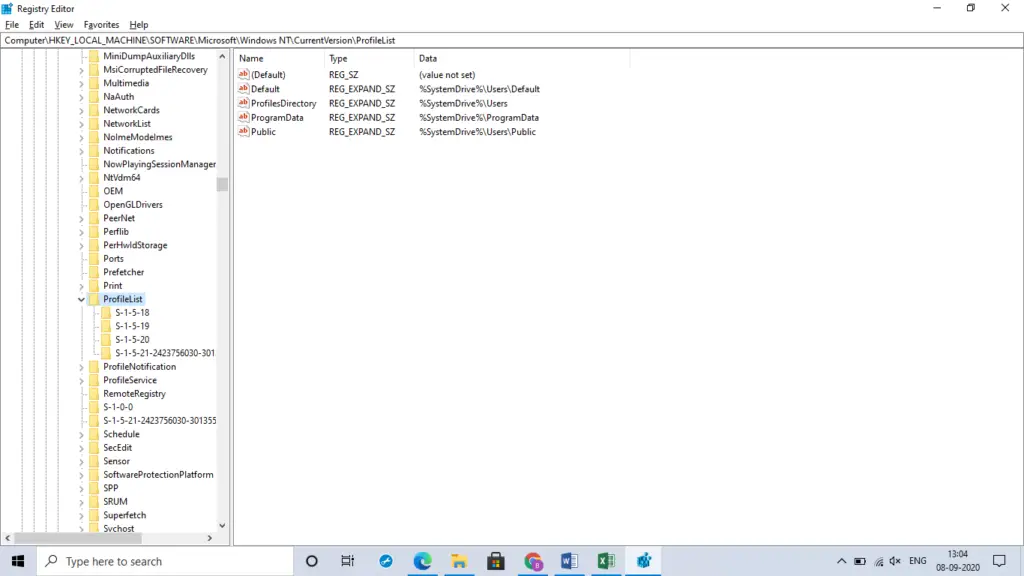Click the taskbar search box
The image size is (1024, 576).
click(165, 562)
